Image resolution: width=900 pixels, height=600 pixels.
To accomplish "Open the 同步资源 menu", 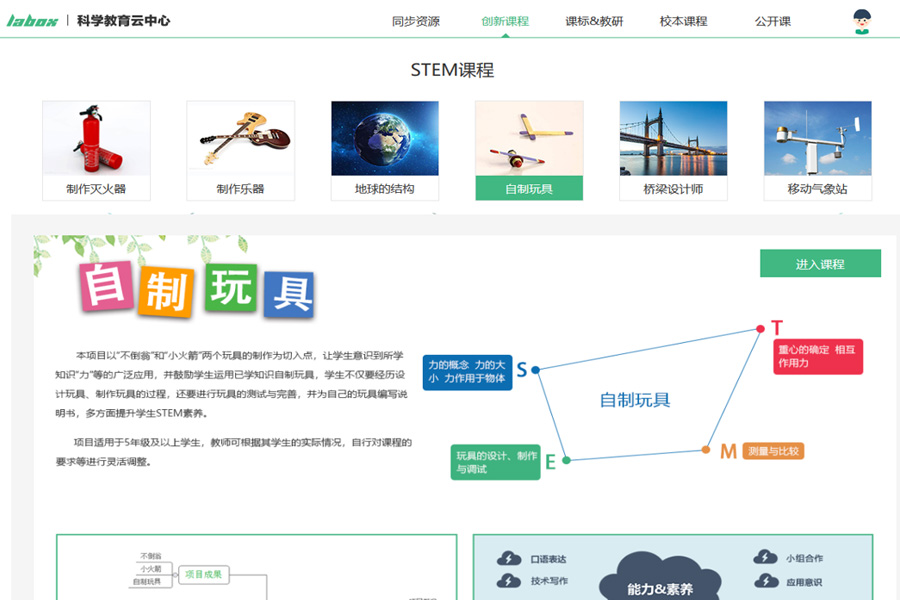I will tap(416, 21).
